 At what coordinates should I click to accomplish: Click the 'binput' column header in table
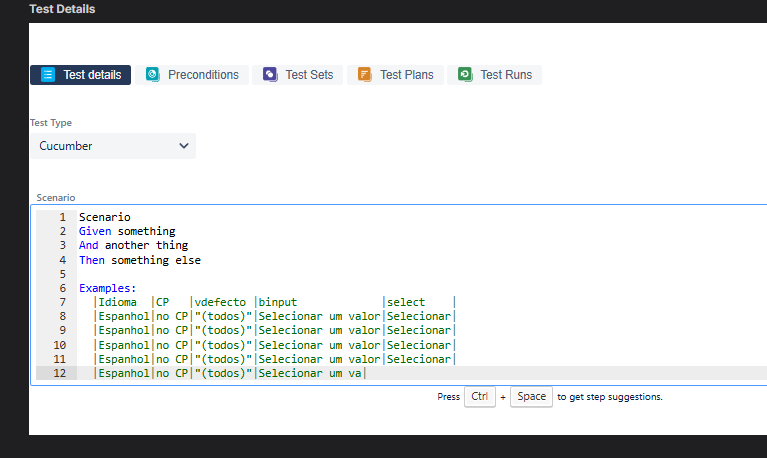coord(277,302)
